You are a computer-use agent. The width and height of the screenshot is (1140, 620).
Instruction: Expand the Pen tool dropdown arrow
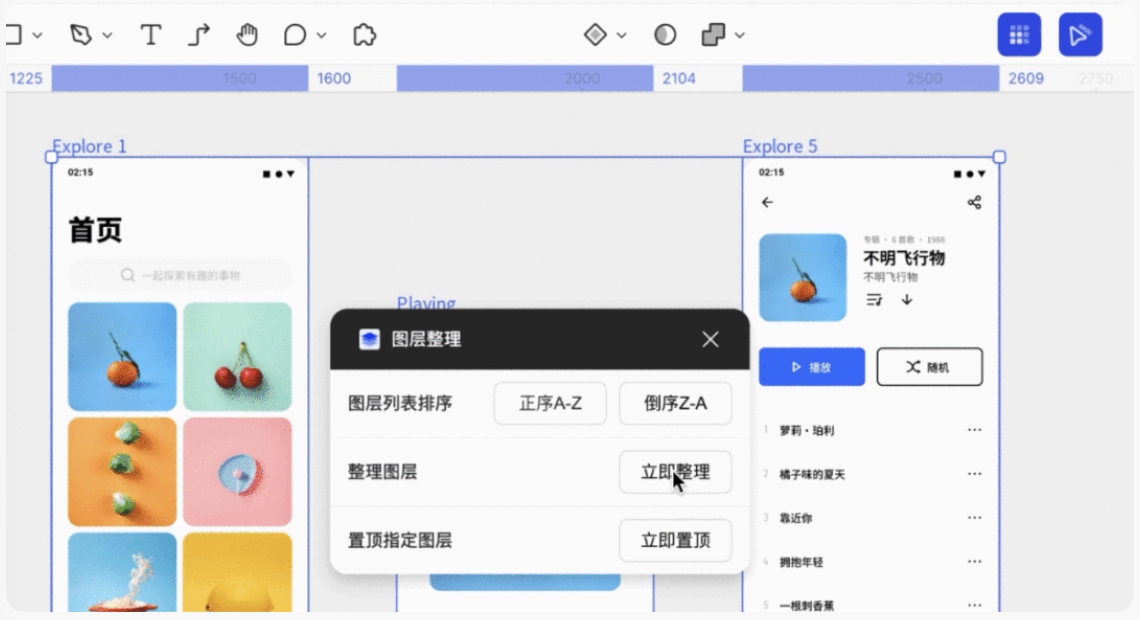point(107,36)
